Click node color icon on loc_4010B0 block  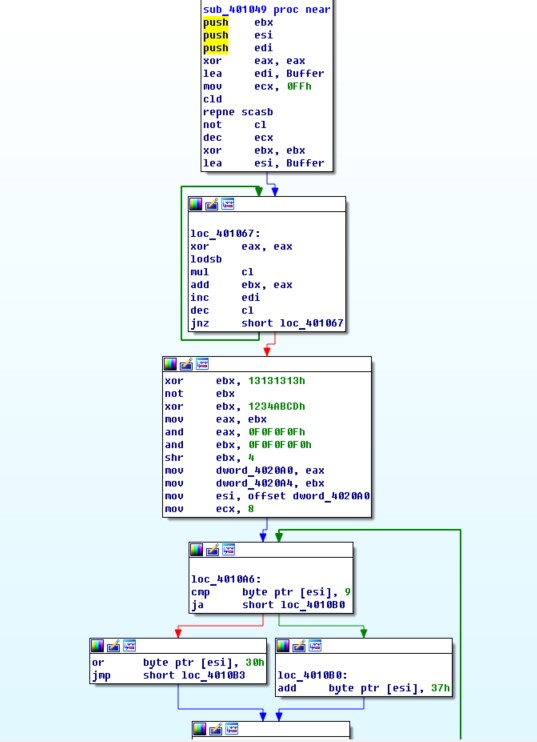pyautogui.click(x=283, y=645)
